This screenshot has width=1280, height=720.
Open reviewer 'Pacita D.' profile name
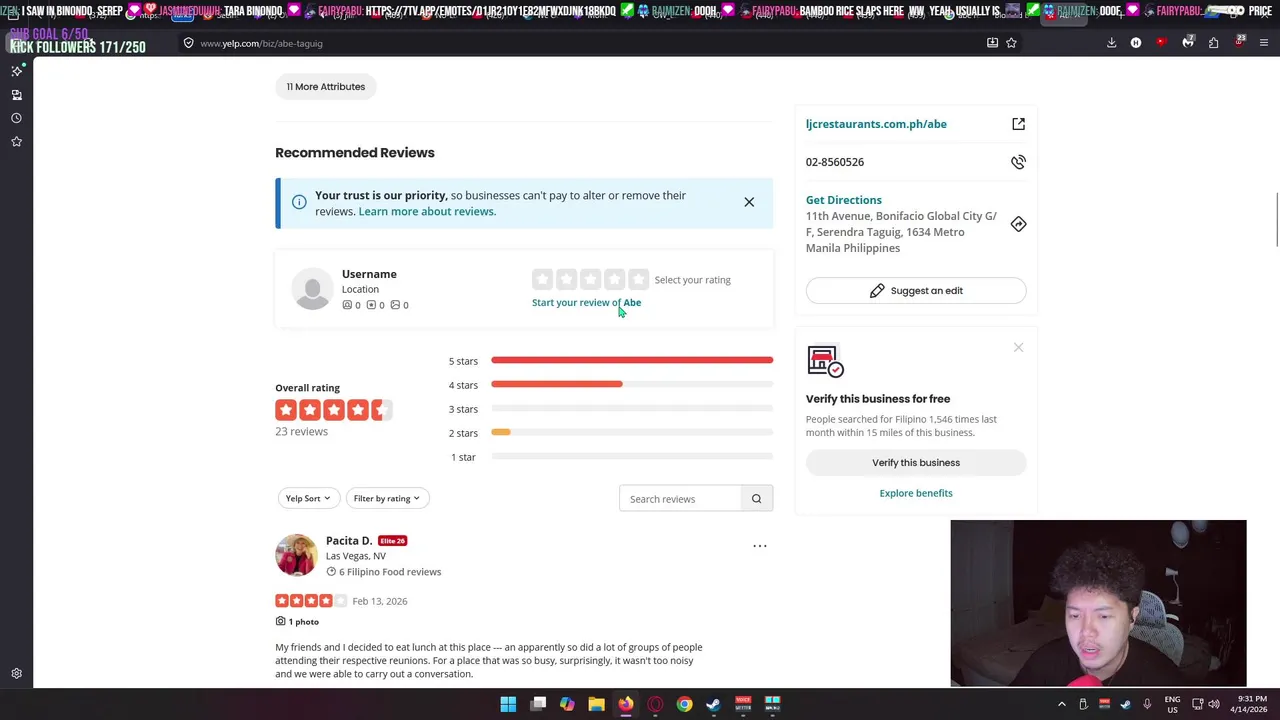(349, 540)
